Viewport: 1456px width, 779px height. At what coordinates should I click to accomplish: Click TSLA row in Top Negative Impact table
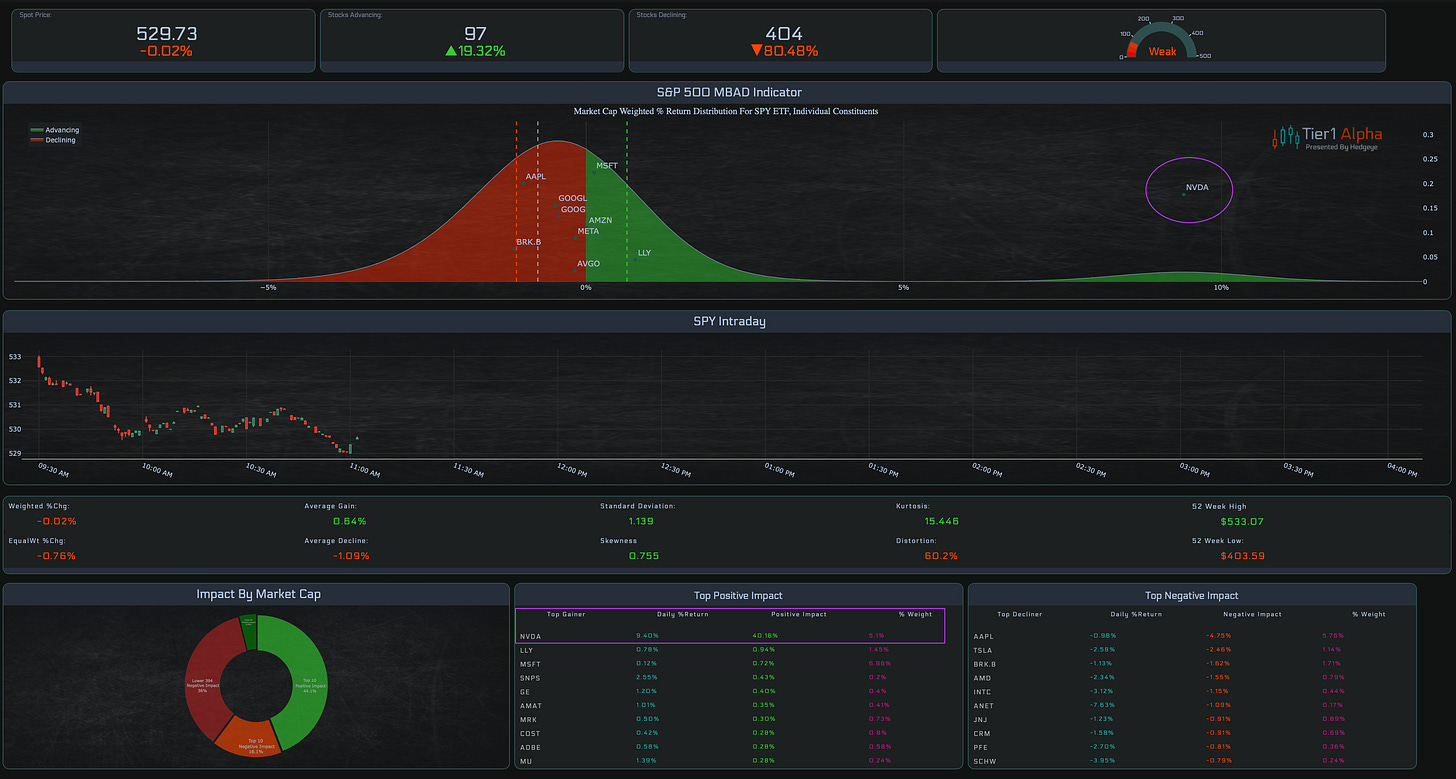tap(1192, 649)
